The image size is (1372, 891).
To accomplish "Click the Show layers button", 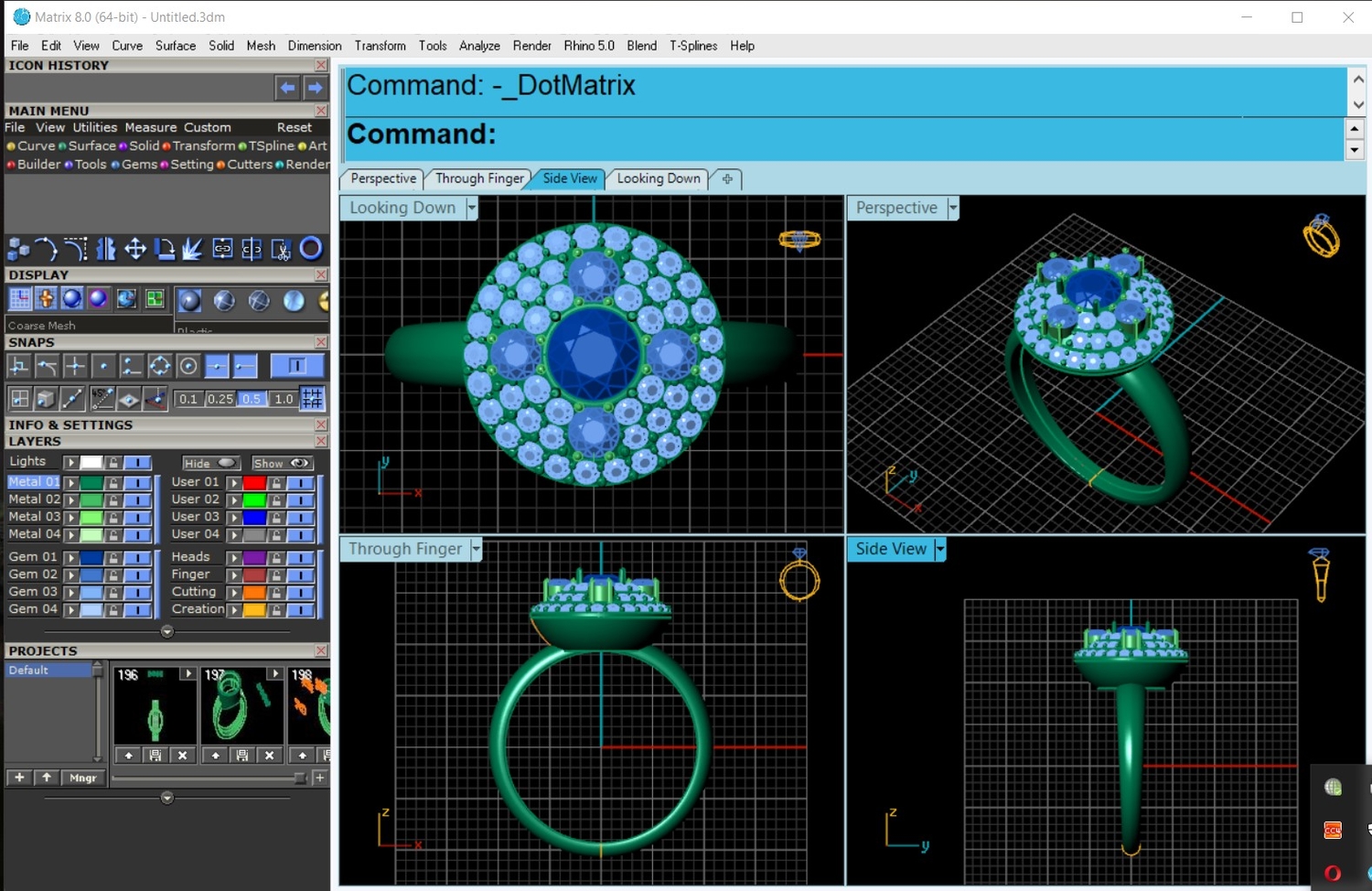I will 283,463.
